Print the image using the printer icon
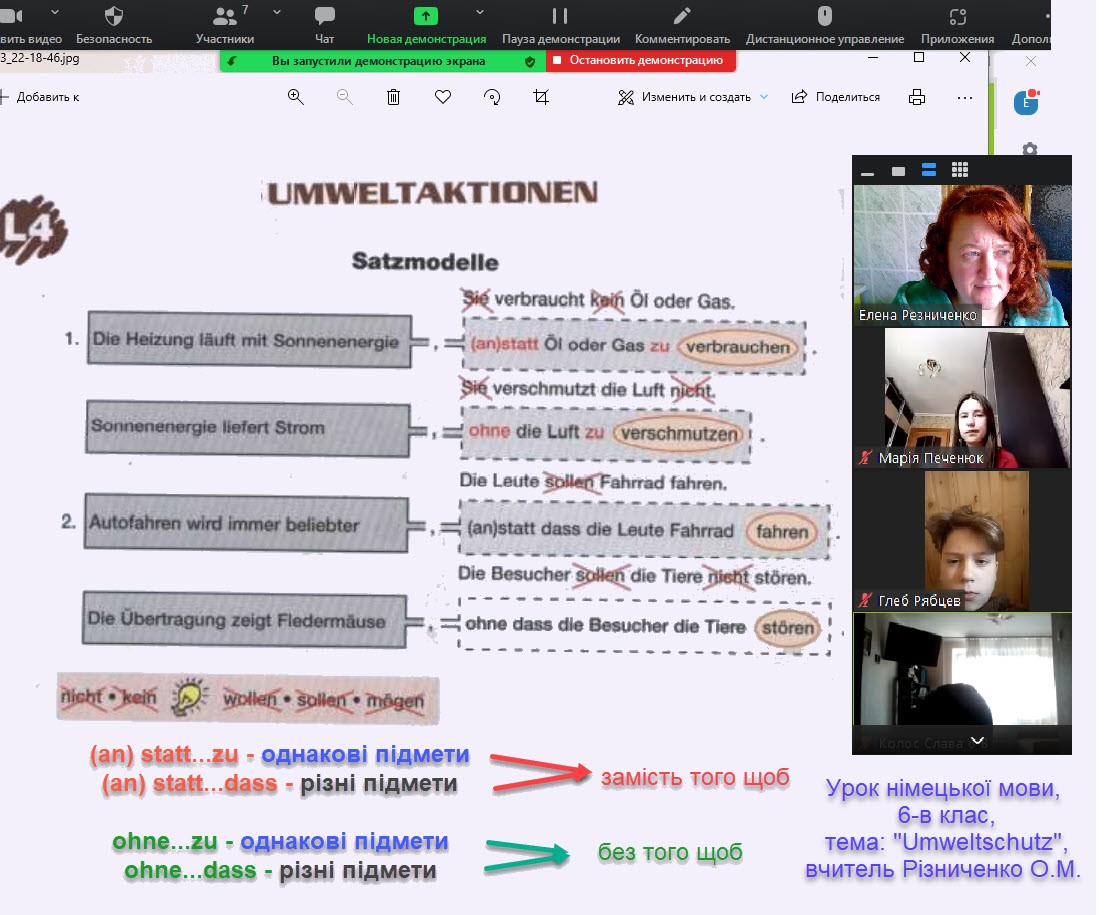This screenshot has height=915, width=1117. (916, 97)
